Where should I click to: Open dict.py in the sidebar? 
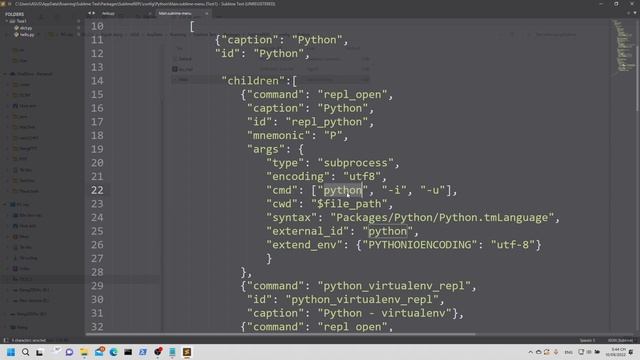tap(26, 28)
